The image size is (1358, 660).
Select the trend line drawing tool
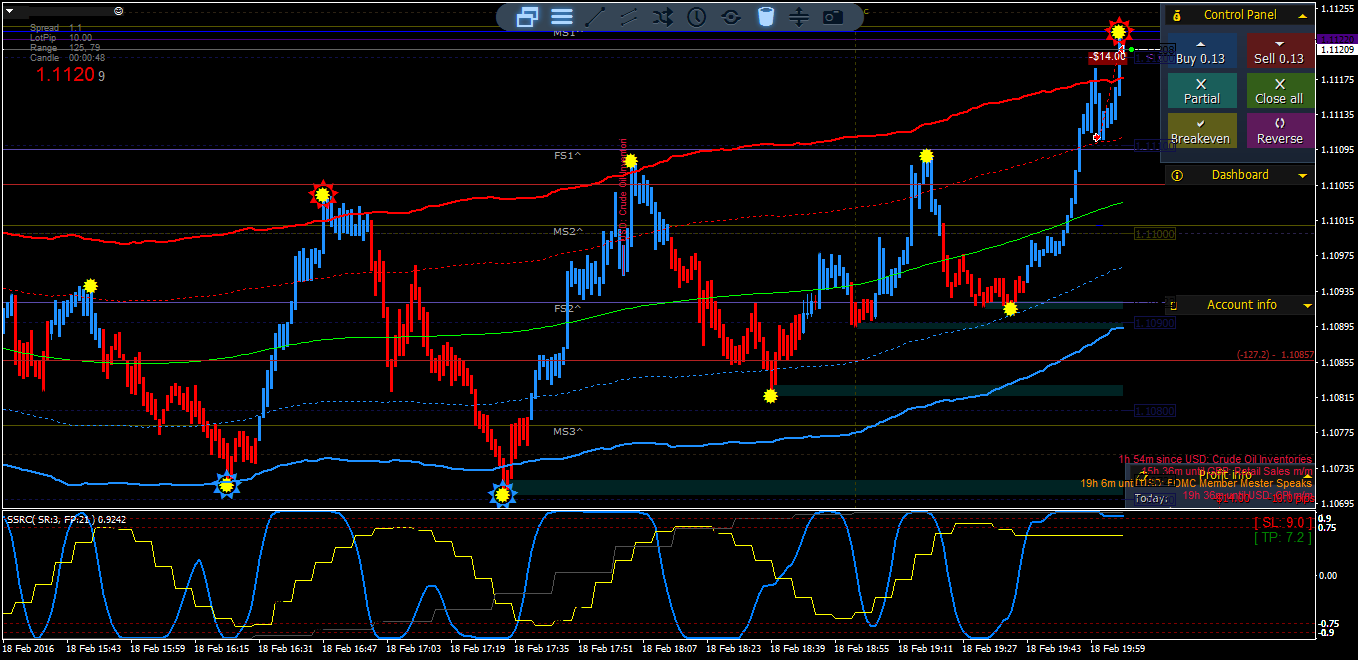tap(596, 16)
